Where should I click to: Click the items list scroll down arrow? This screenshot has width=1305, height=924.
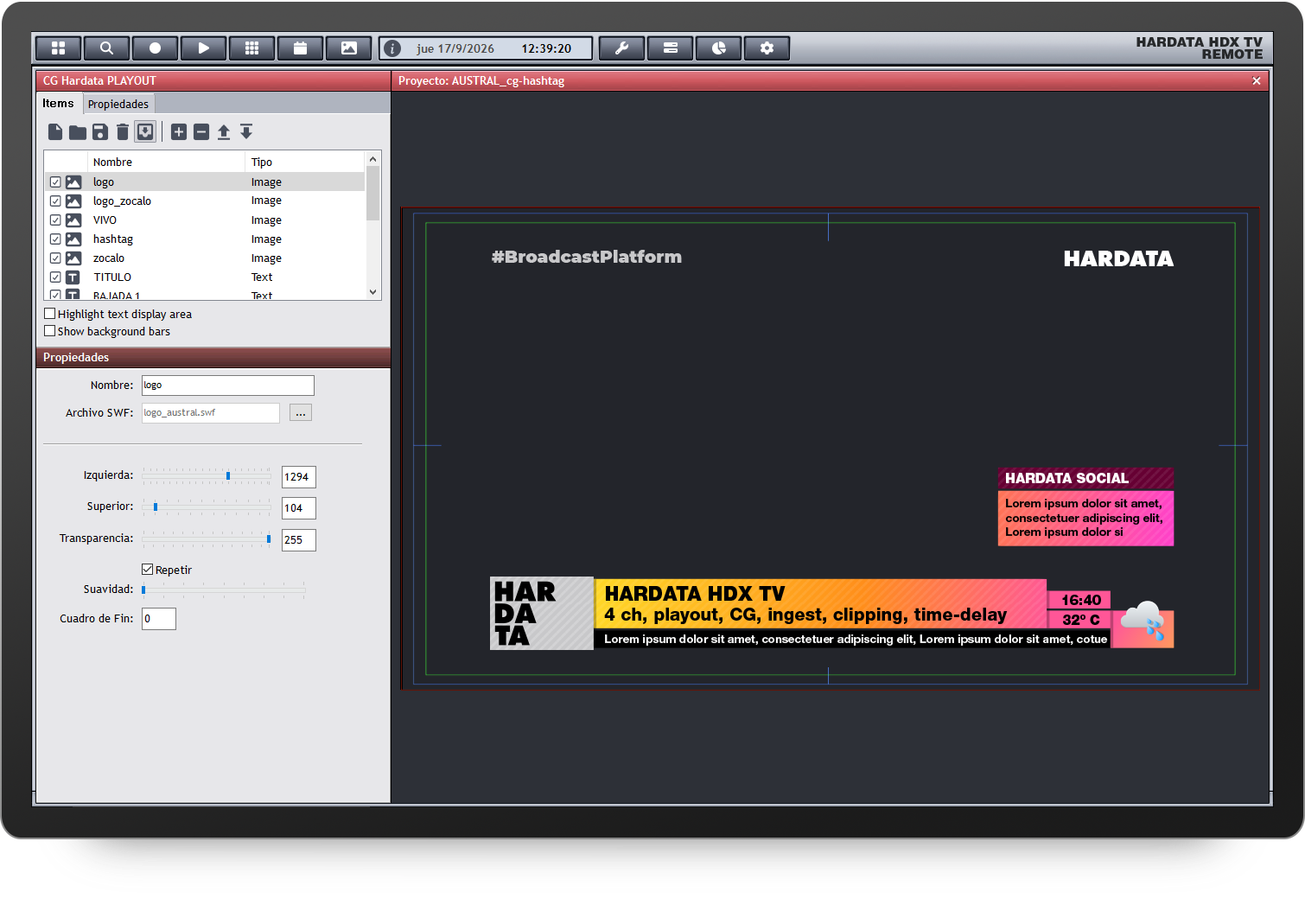pyautogui.click(x=373, y=292)
